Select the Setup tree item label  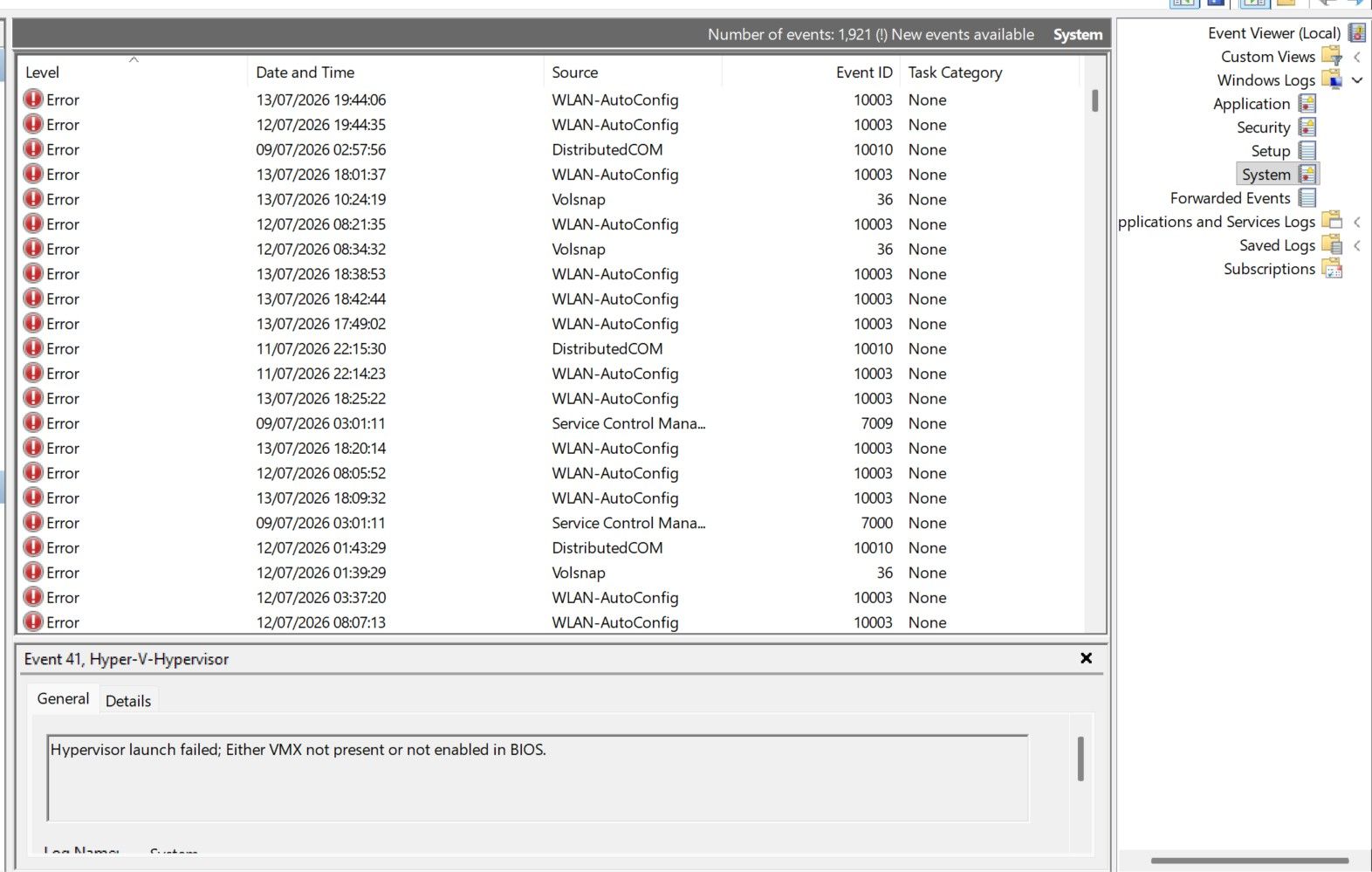click(1271, 151)
